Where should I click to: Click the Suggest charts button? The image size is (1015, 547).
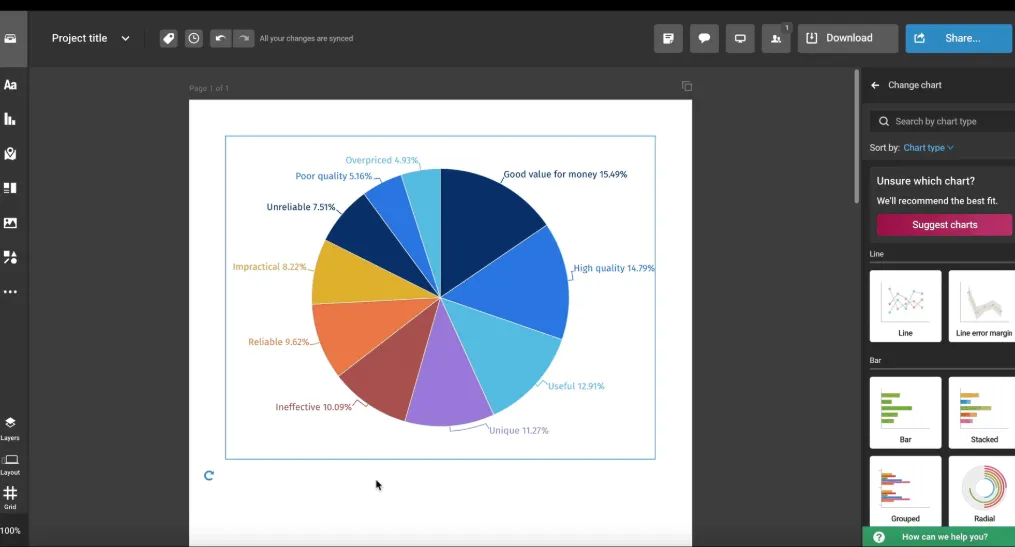944,225
